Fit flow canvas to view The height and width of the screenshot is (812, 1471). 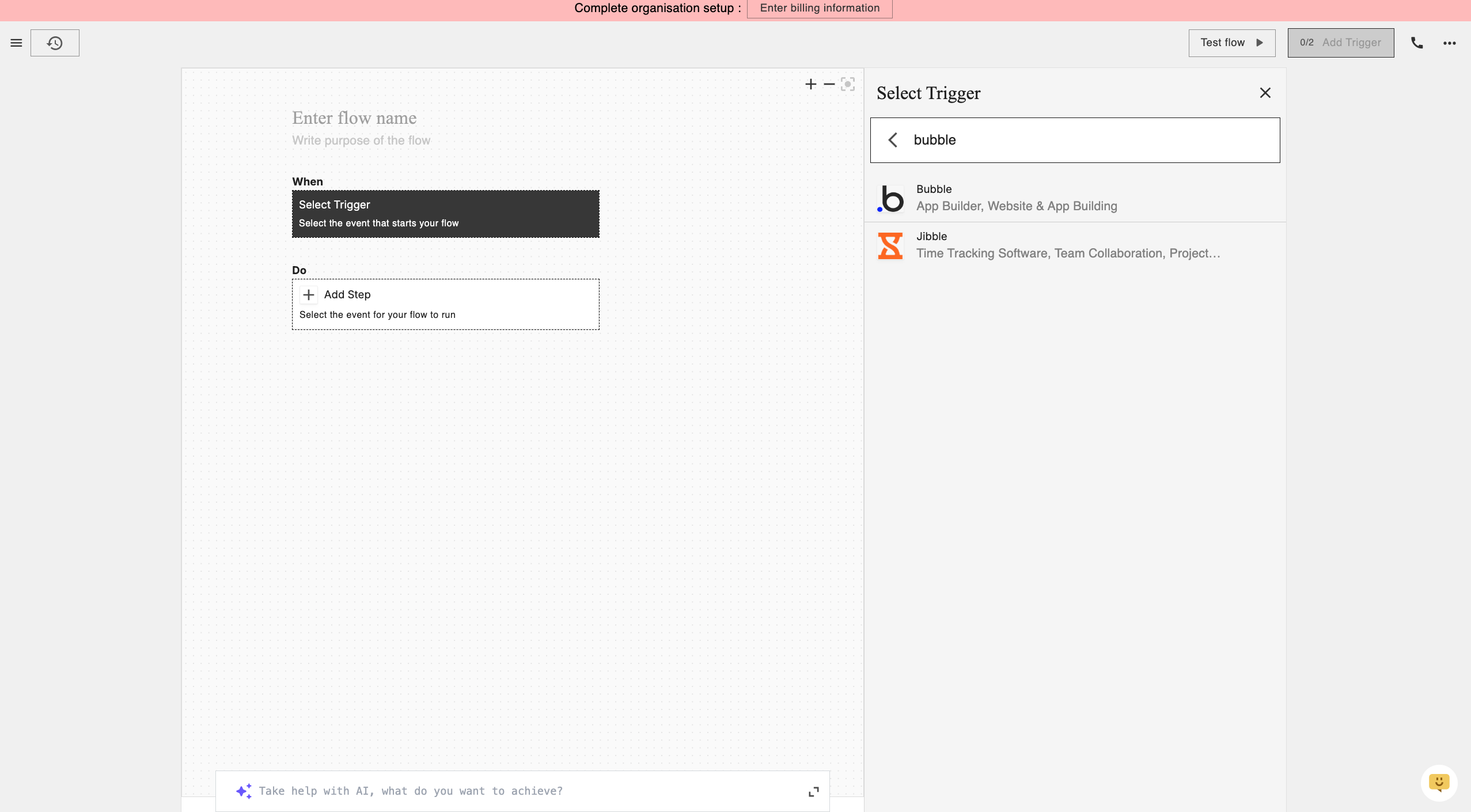point(848,84)
